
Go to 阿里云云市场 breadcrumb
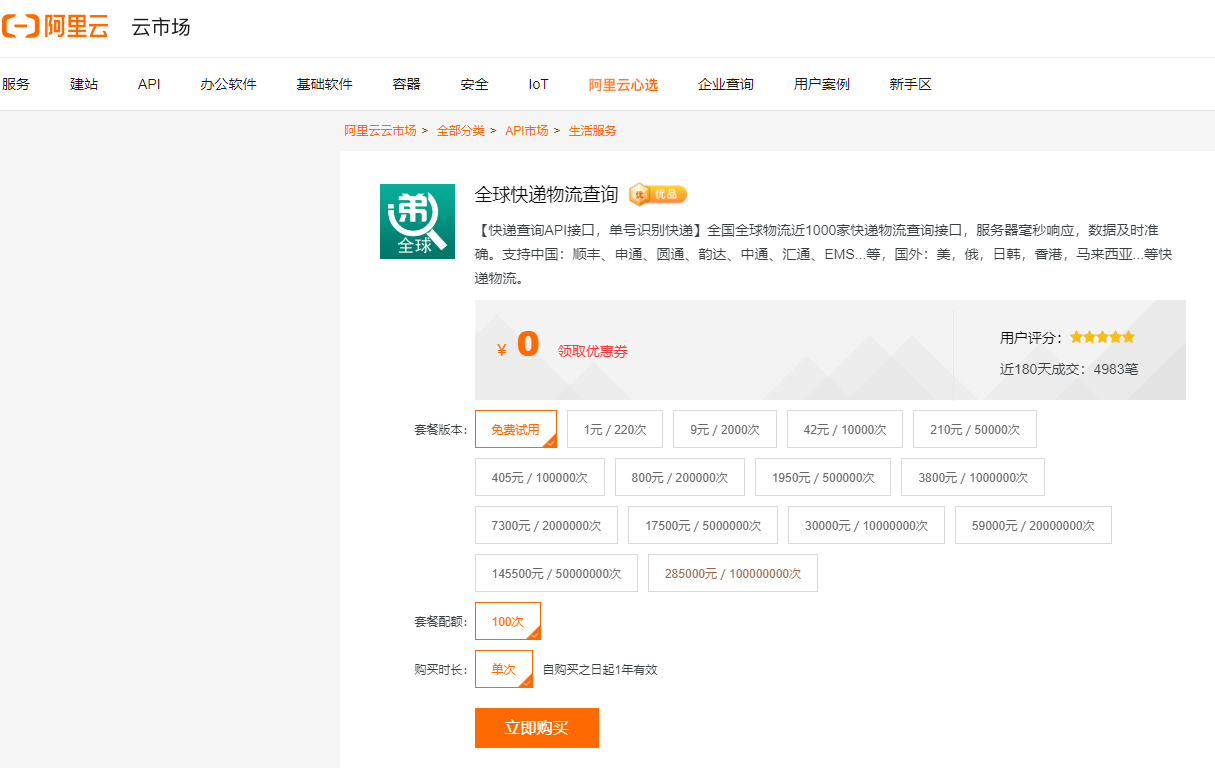point(380,131)
